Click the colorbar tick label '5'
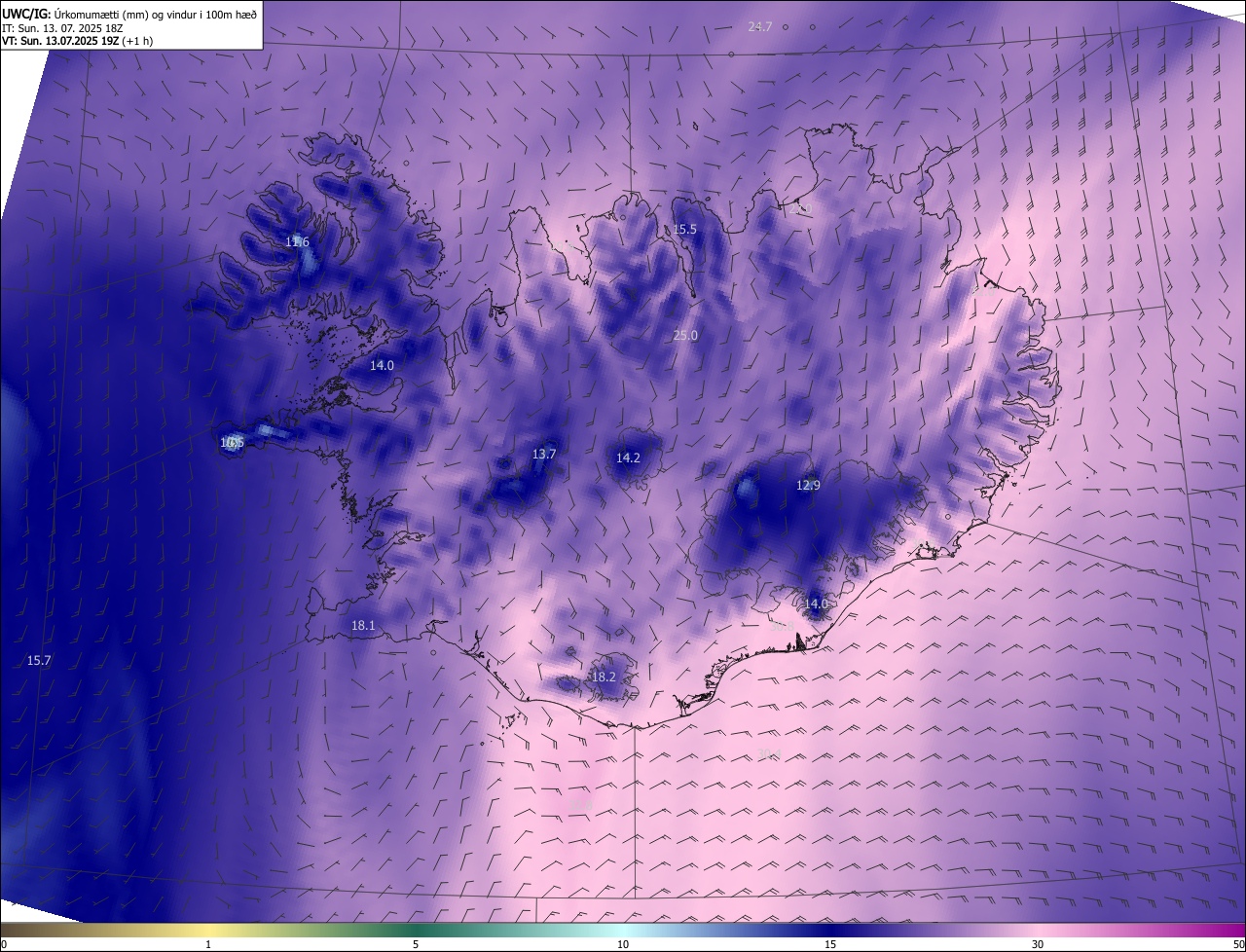The image size is (1246, 952). [416, 944]
